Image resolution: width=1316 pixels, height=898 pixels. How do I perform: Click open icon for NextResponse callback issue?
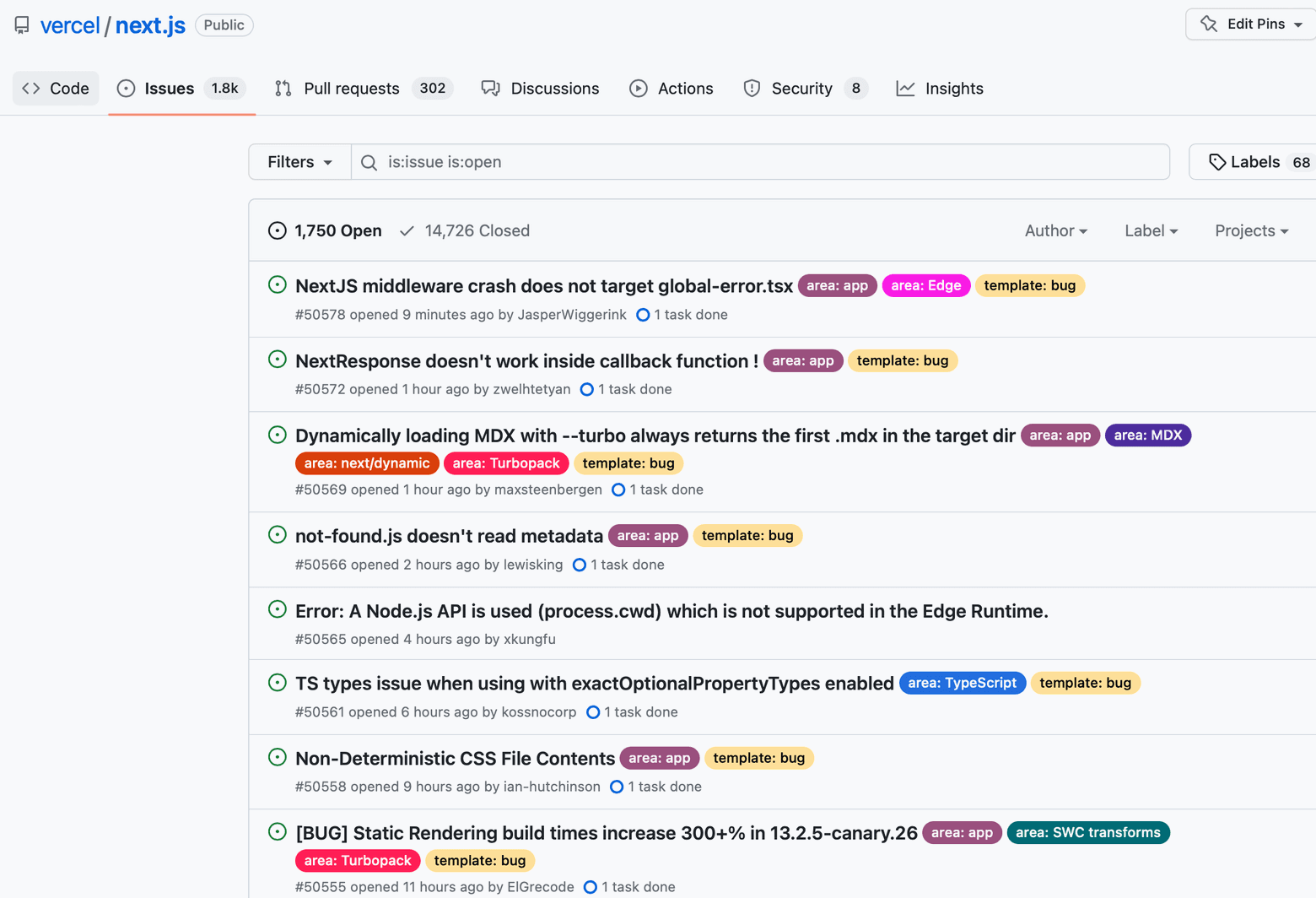tap(278, 360)
